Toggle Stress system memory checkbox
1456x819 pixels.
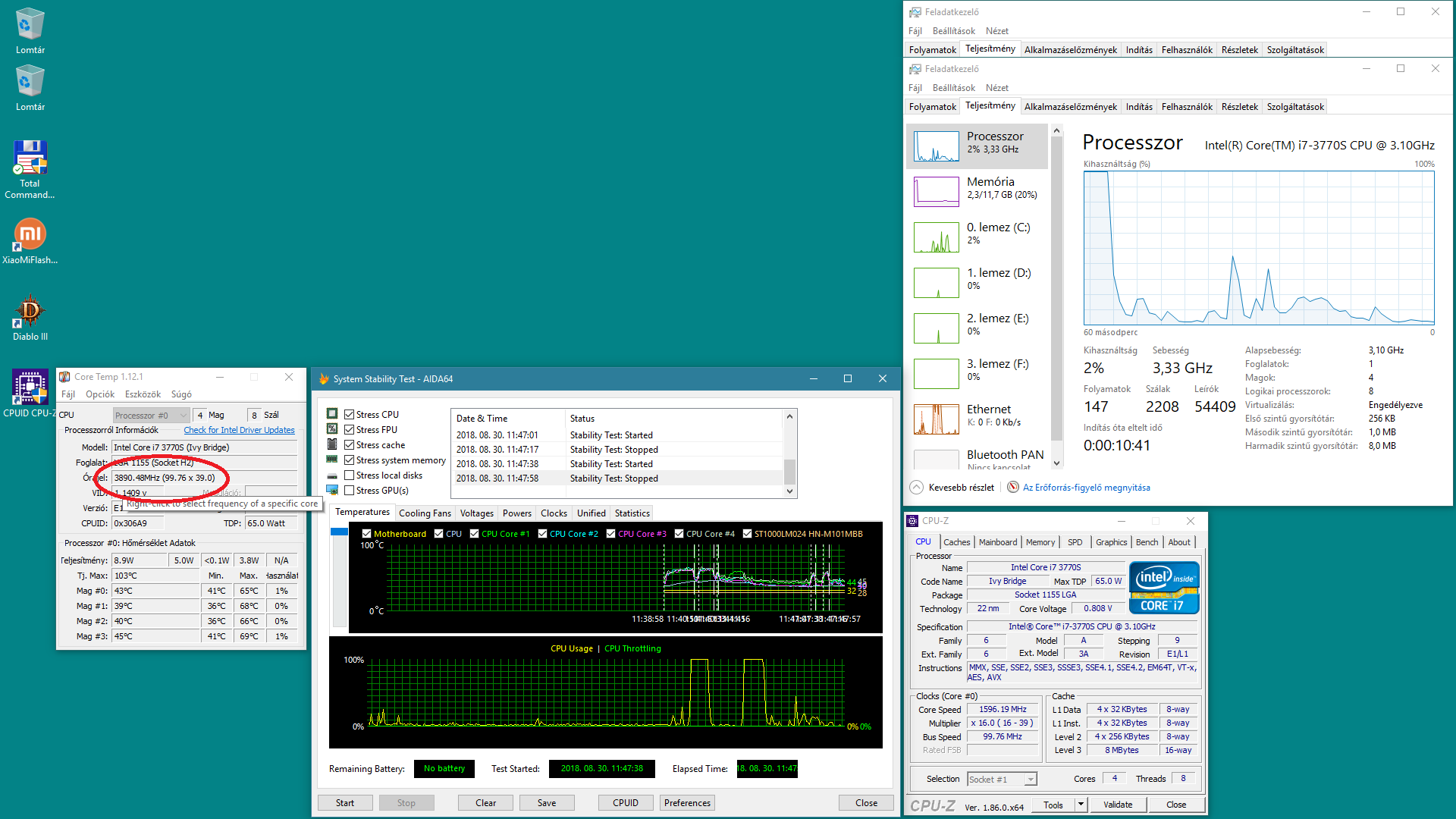coord(350,460)
